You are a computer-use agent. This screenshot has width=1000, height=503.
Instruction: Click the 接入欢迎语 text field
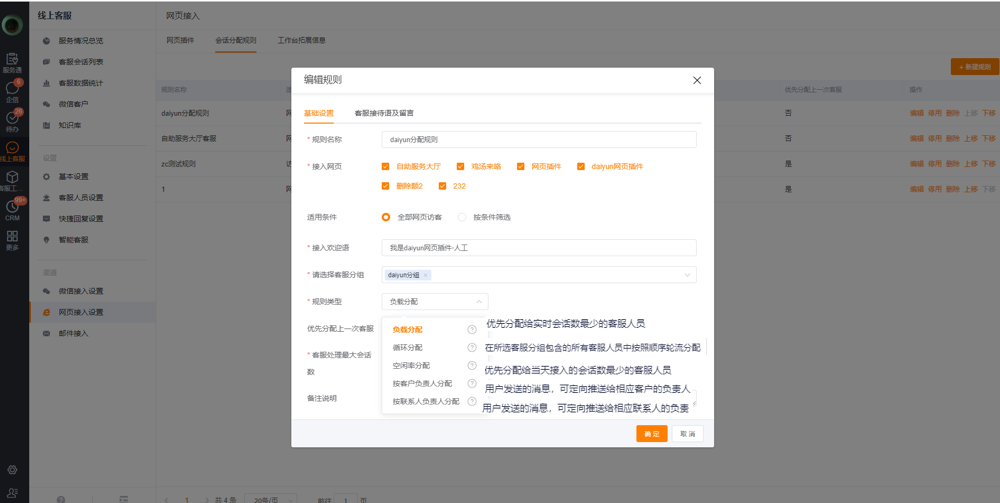click(538, 248)
